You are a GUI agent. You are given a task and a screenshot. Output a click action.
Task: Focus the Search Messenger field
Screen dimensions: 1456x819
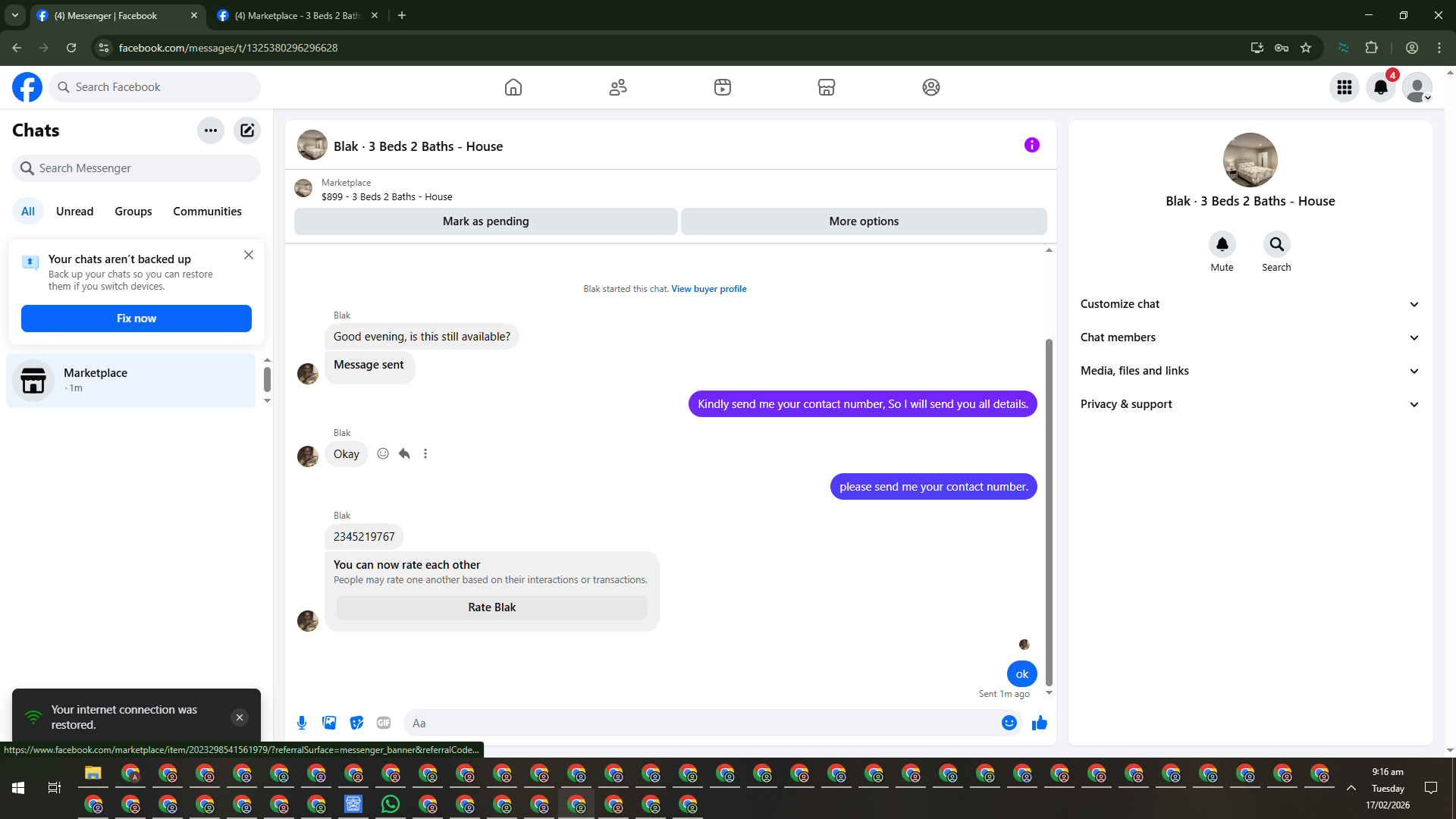click(x=136, y=168)
